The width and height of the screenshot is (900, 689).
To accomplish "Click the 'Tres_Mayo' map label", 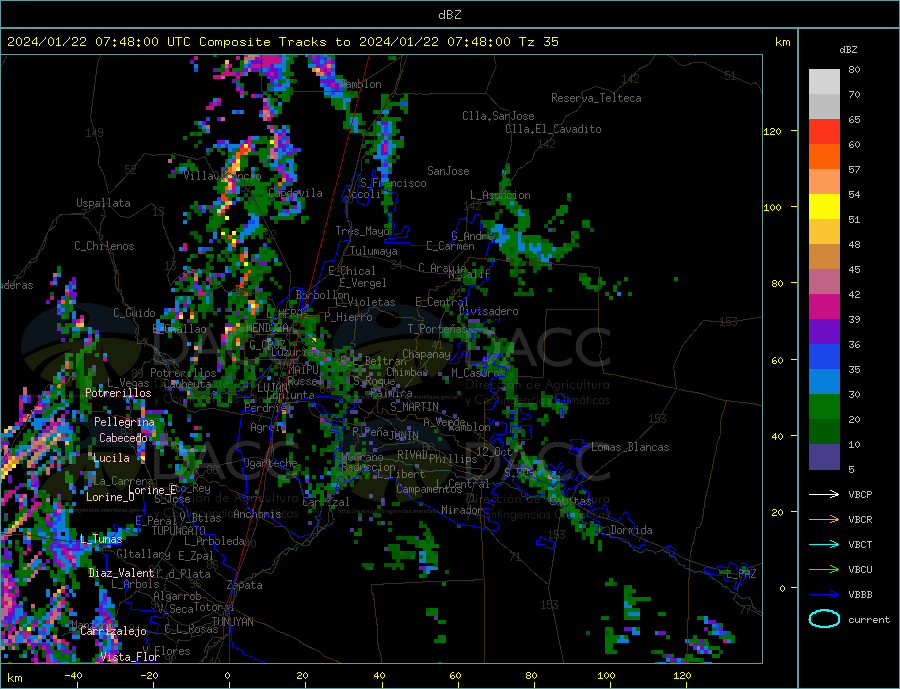I will click(x=363, y=231).
